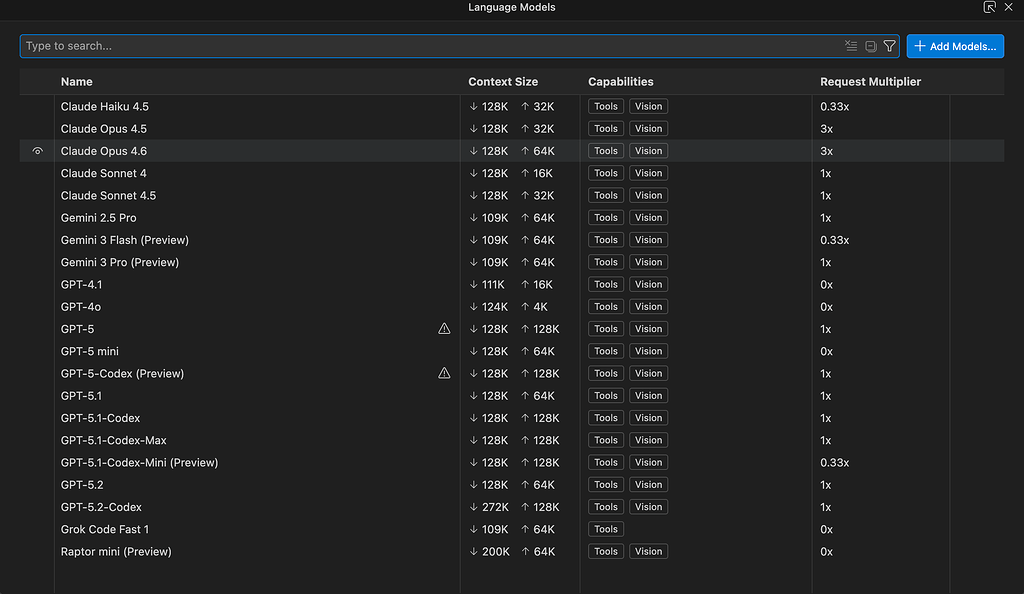Click the Name column header
The height and width of the screenshot is (594, 1024).
pyautogui.click(x=76, y=82)
